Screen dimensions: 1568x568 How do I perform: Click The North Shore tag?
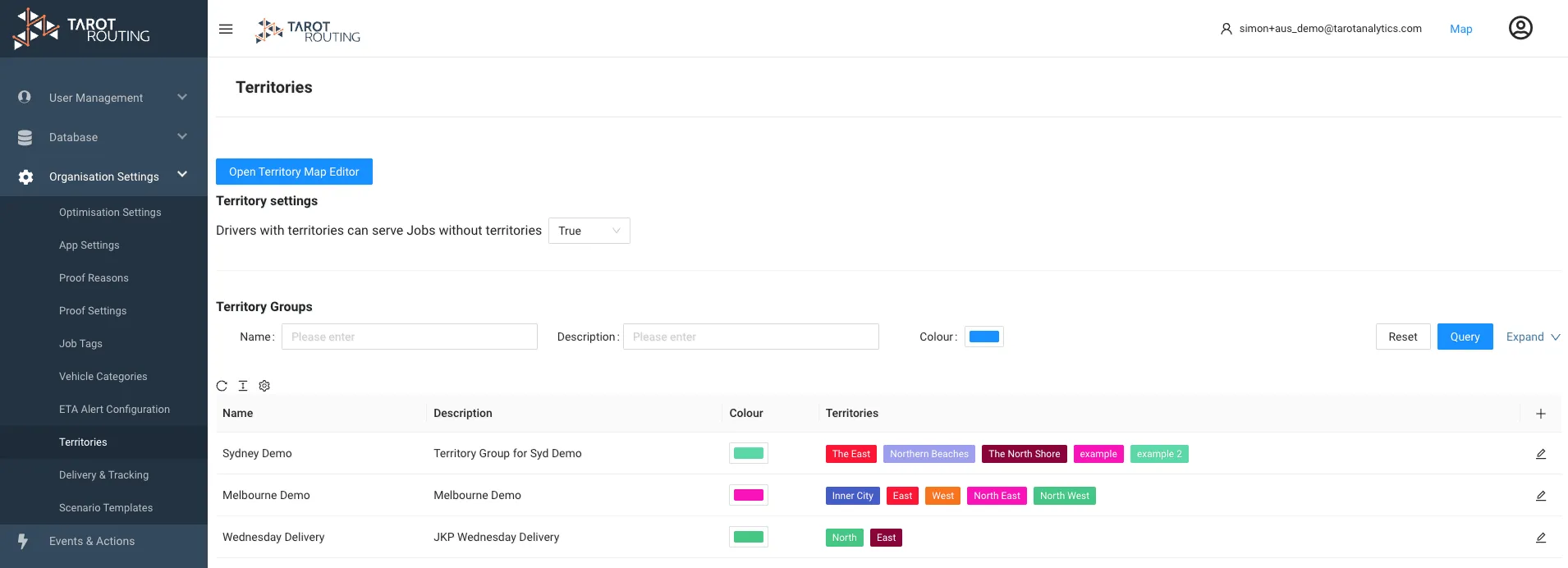pos(1025,454)
